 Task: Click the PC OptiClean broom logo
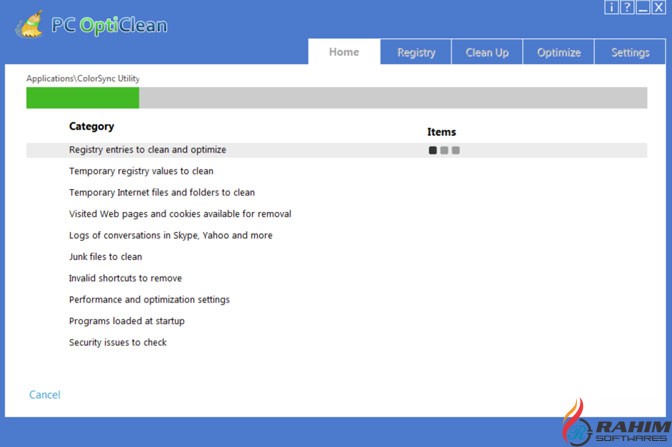tap(29, 24)
